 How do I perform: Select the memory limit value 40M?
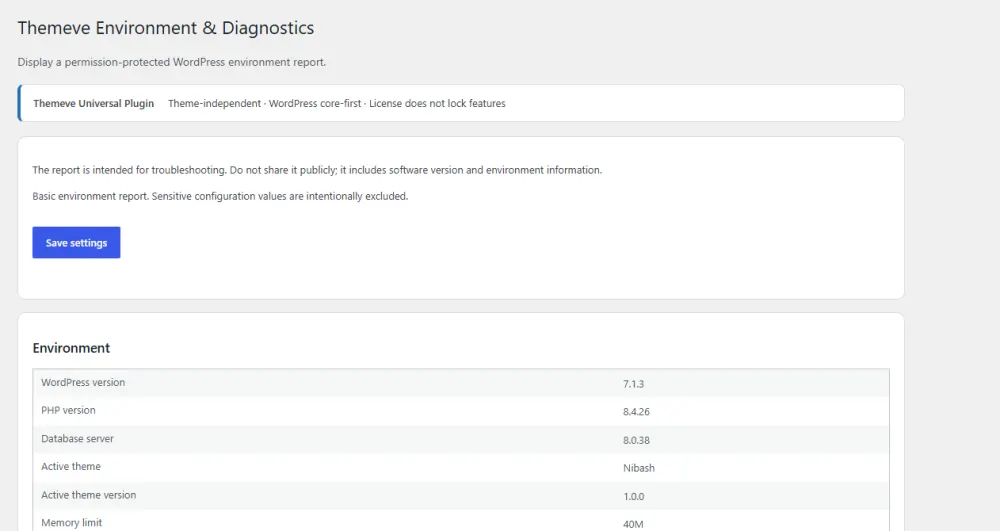point(633,524)
